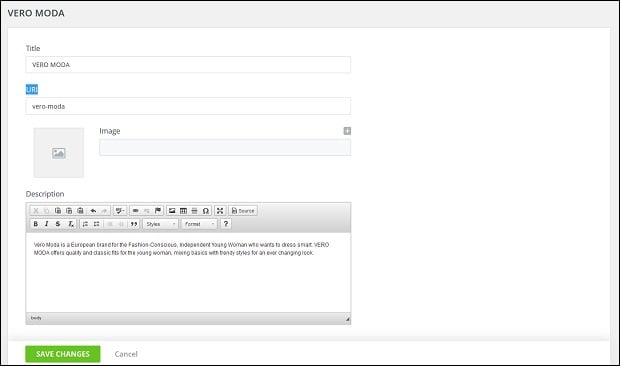Image resolution: width=620 pixels, height=366 pixels.
Task: Open the Styles dropdown
Action: tap(161, 224)
